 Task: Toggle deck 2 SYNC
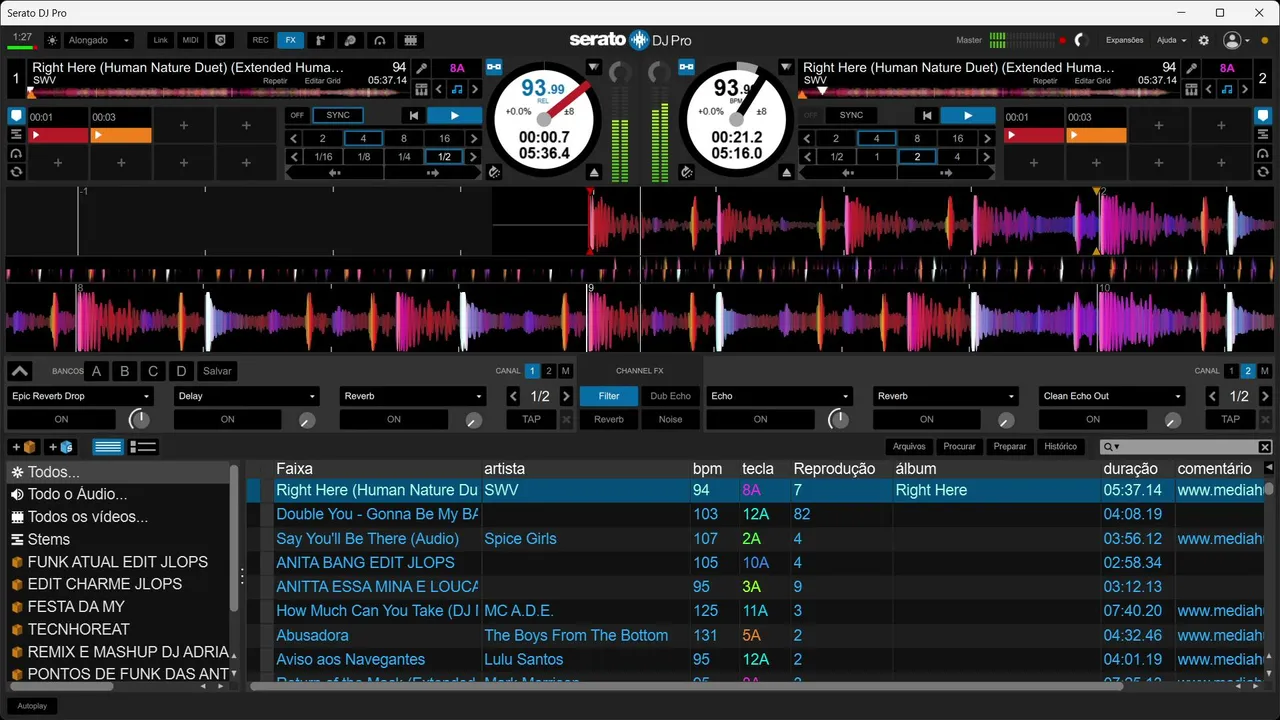pyautogui.click(x=851, y=115)
